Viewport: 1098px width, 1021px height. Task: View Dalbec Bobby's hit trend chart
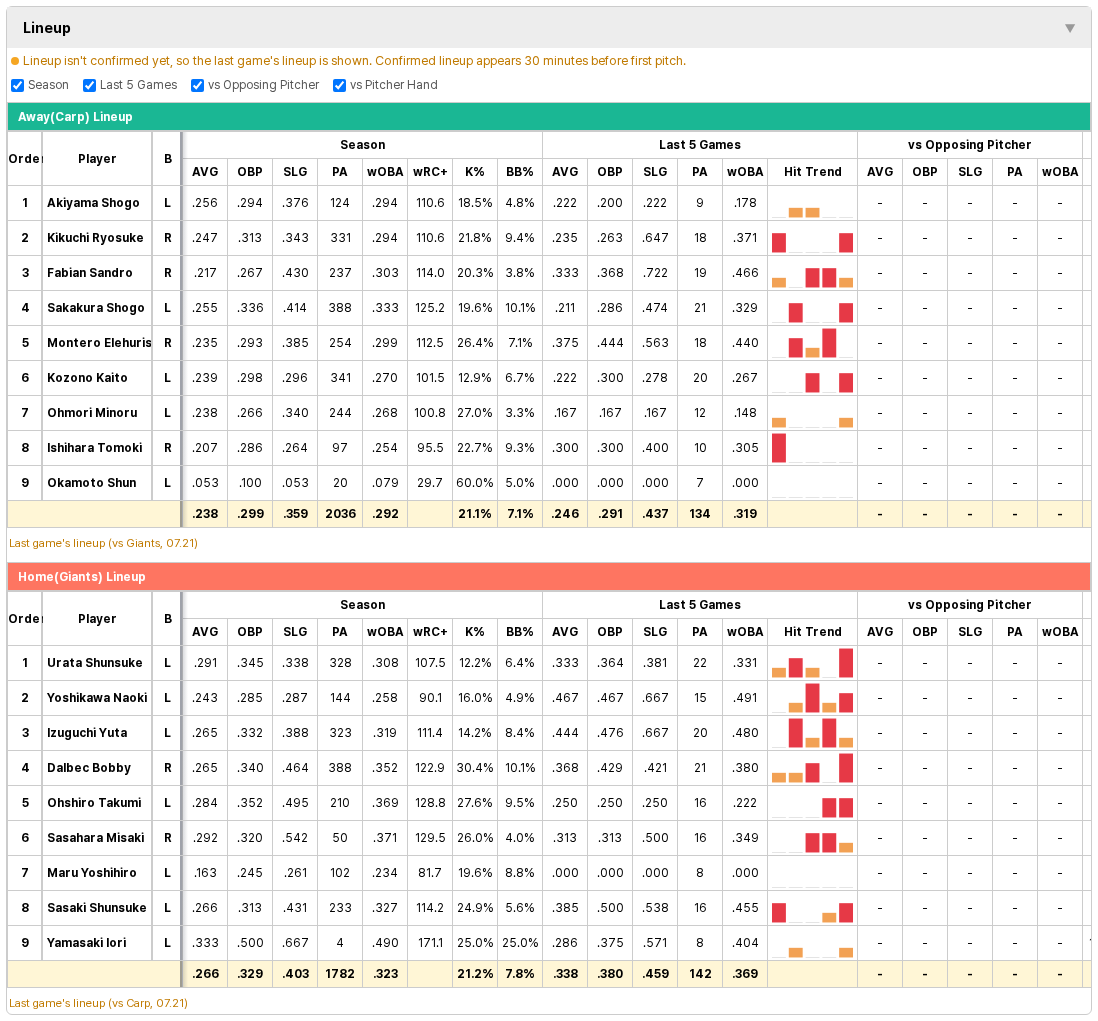[812, 768]
